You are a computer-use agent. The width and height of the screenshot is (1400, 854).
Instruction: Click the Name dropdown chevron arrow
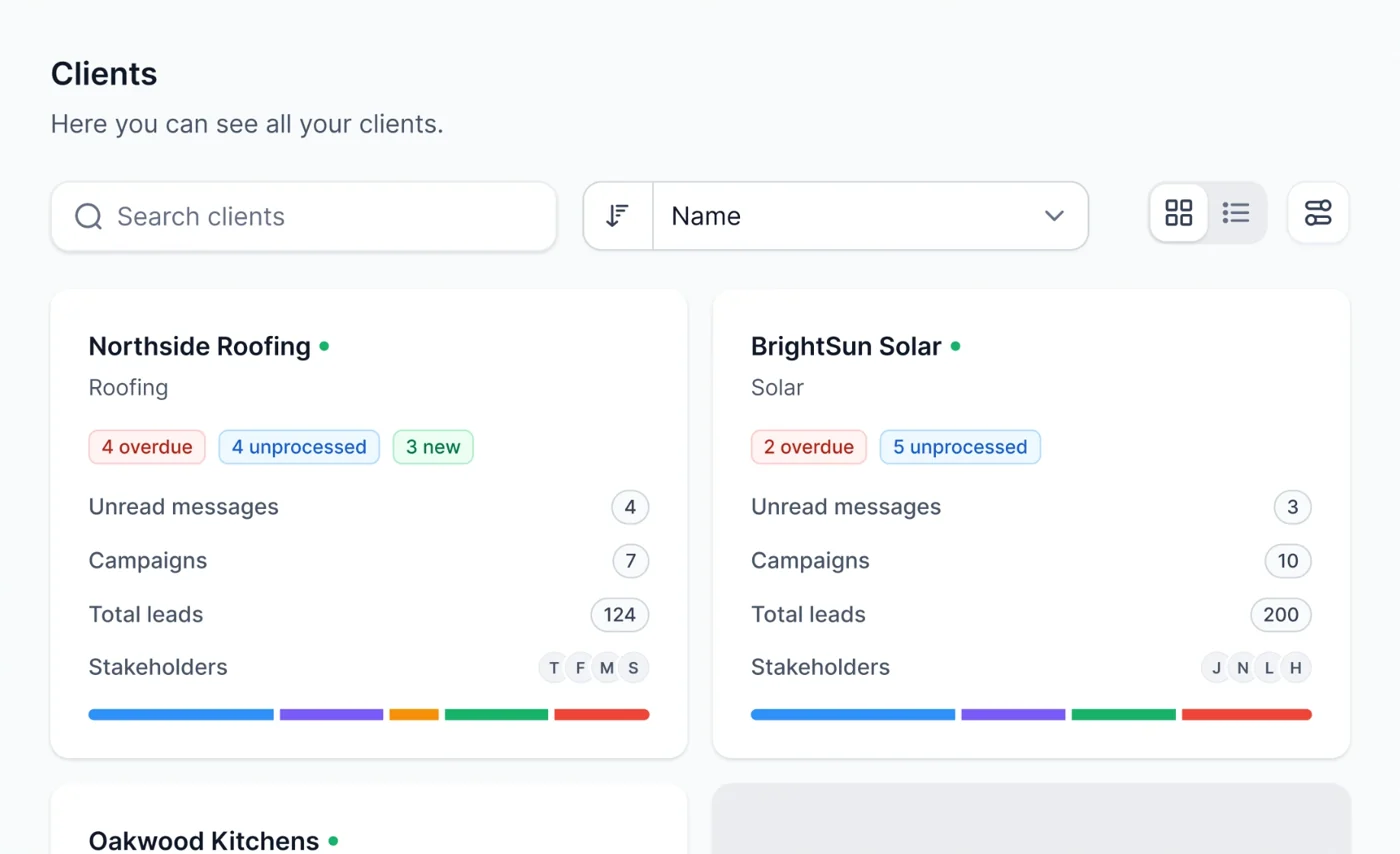tap(1054, 216)
